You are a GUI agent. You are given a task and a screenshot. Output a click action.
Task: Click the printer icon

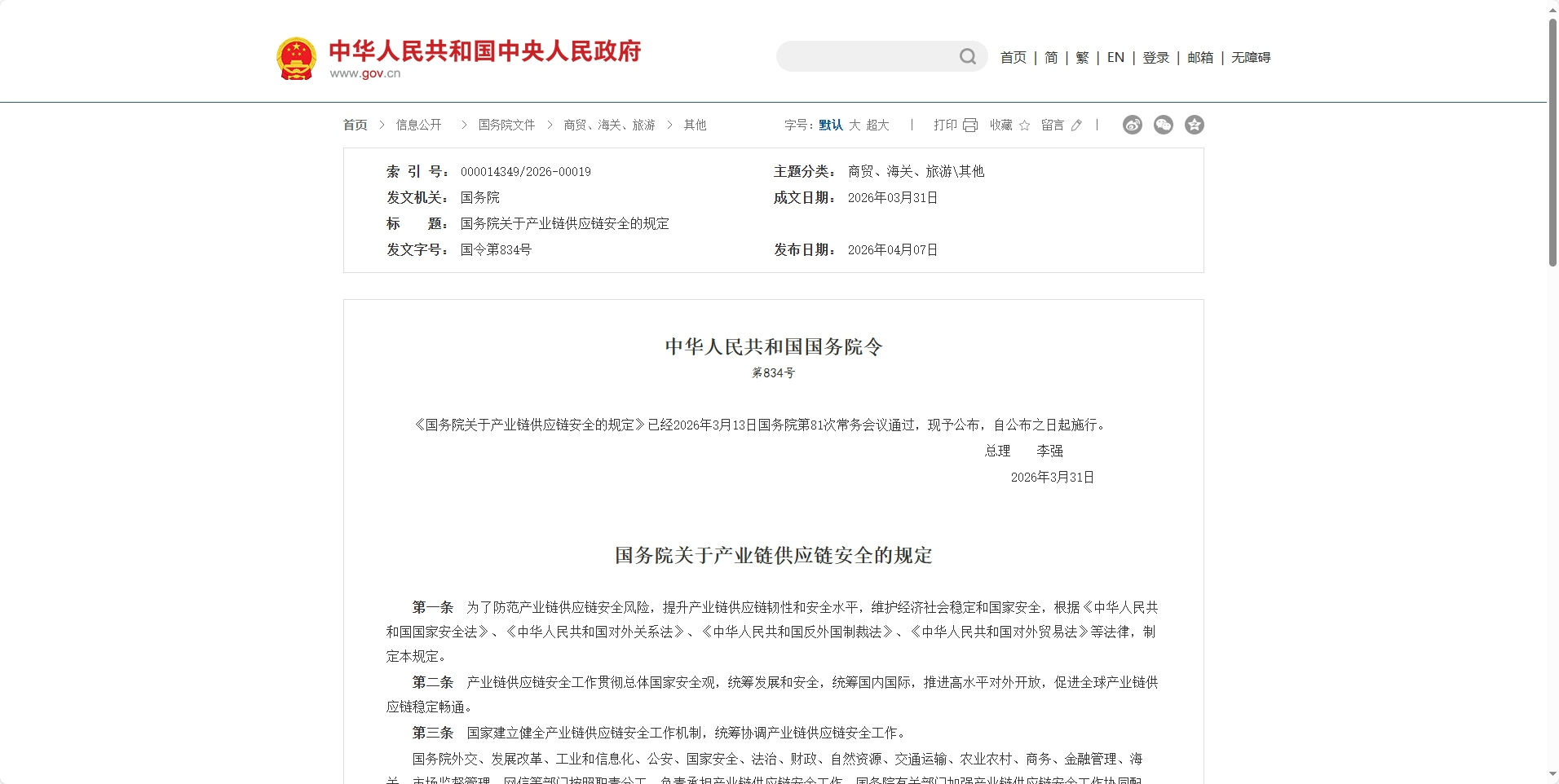coord(970,126)
